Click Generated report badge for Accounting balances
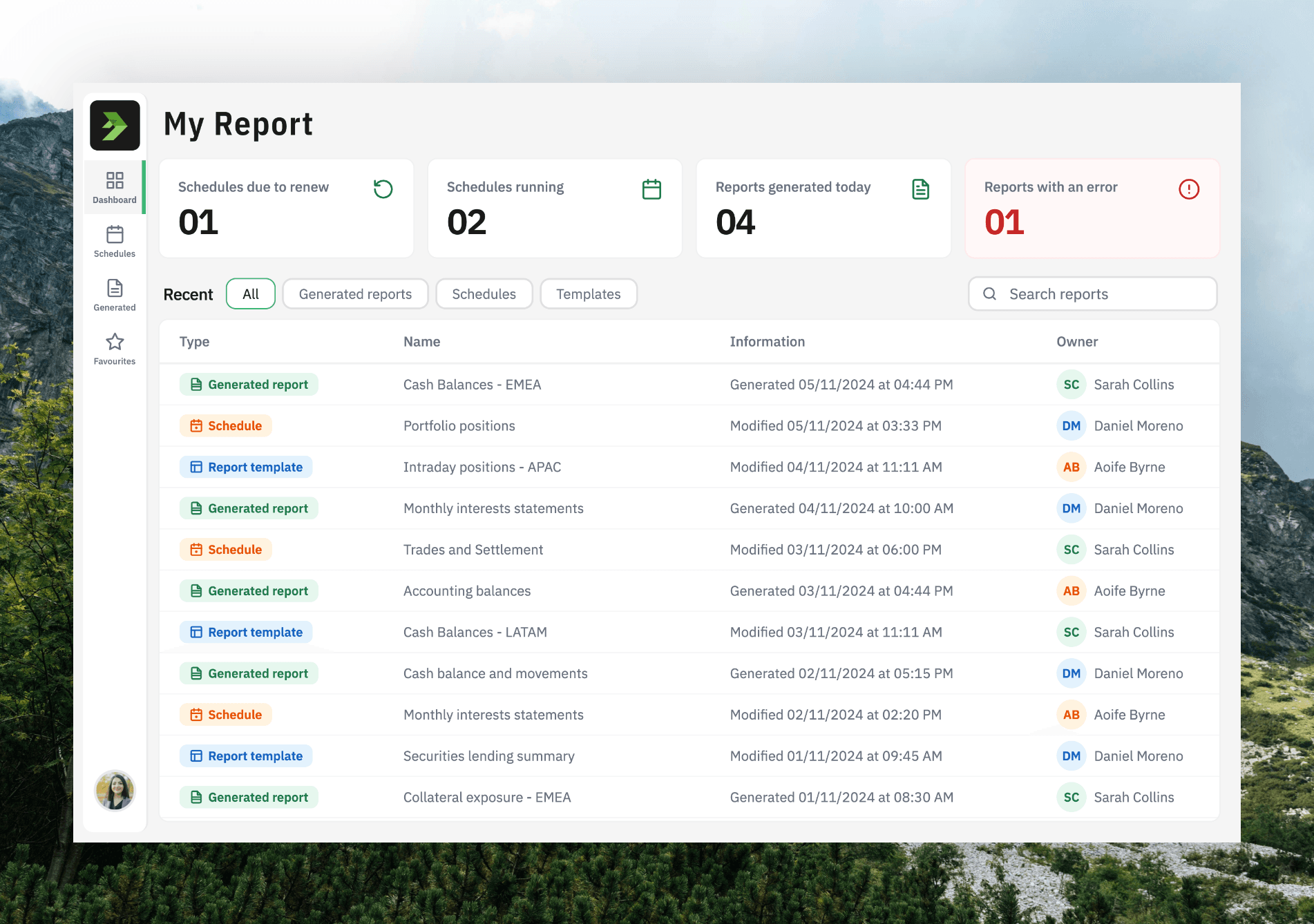 [x=249, y=590]
